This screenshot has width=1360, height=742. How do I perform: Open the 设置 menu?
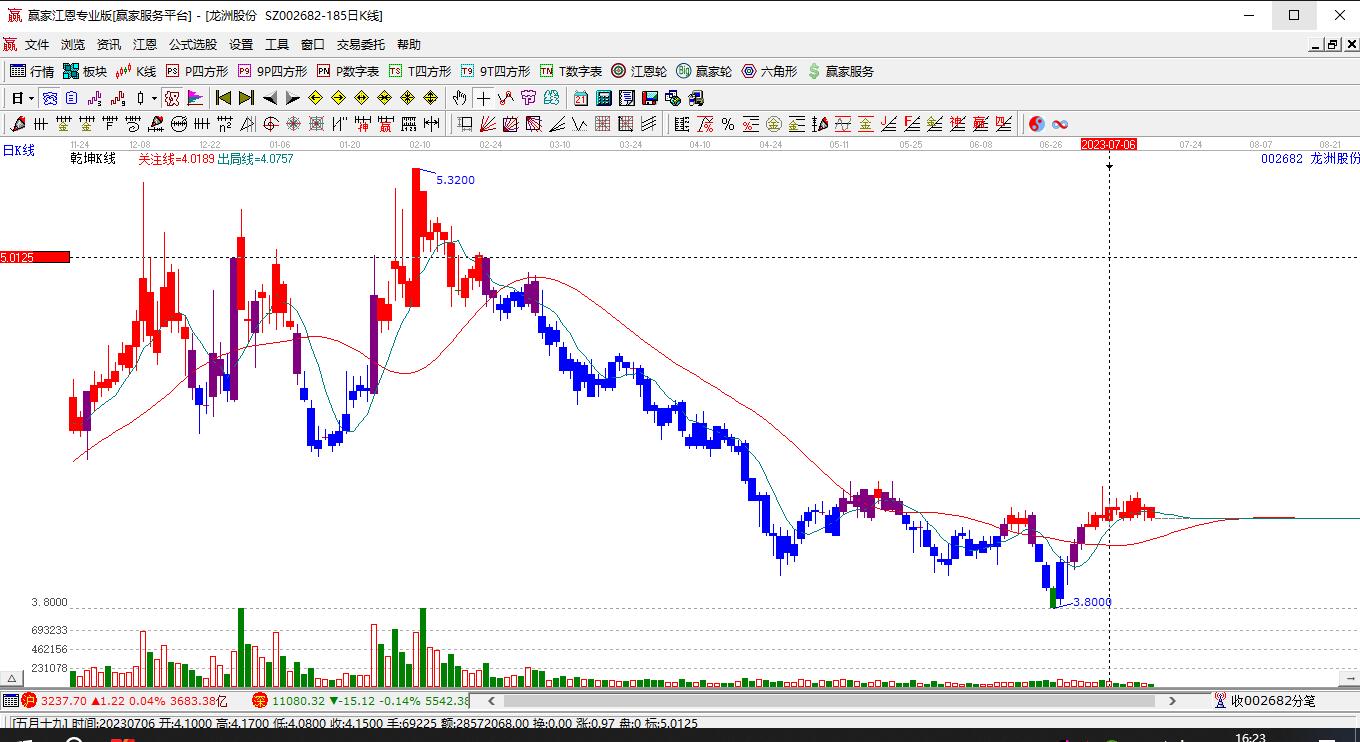241,44
